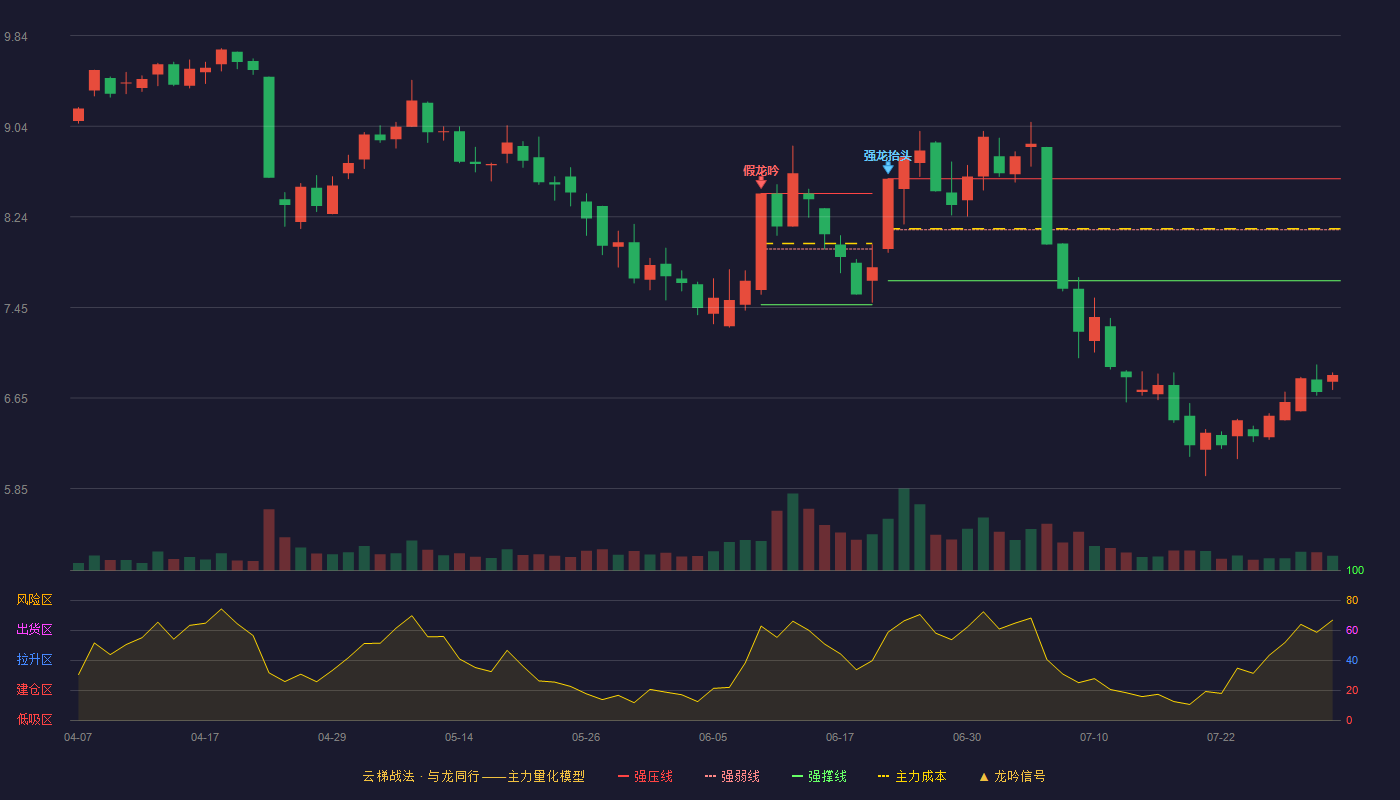Click the 06-17 date label
1400x800 pixels.
pyautogui.click(x=840, y=737)
